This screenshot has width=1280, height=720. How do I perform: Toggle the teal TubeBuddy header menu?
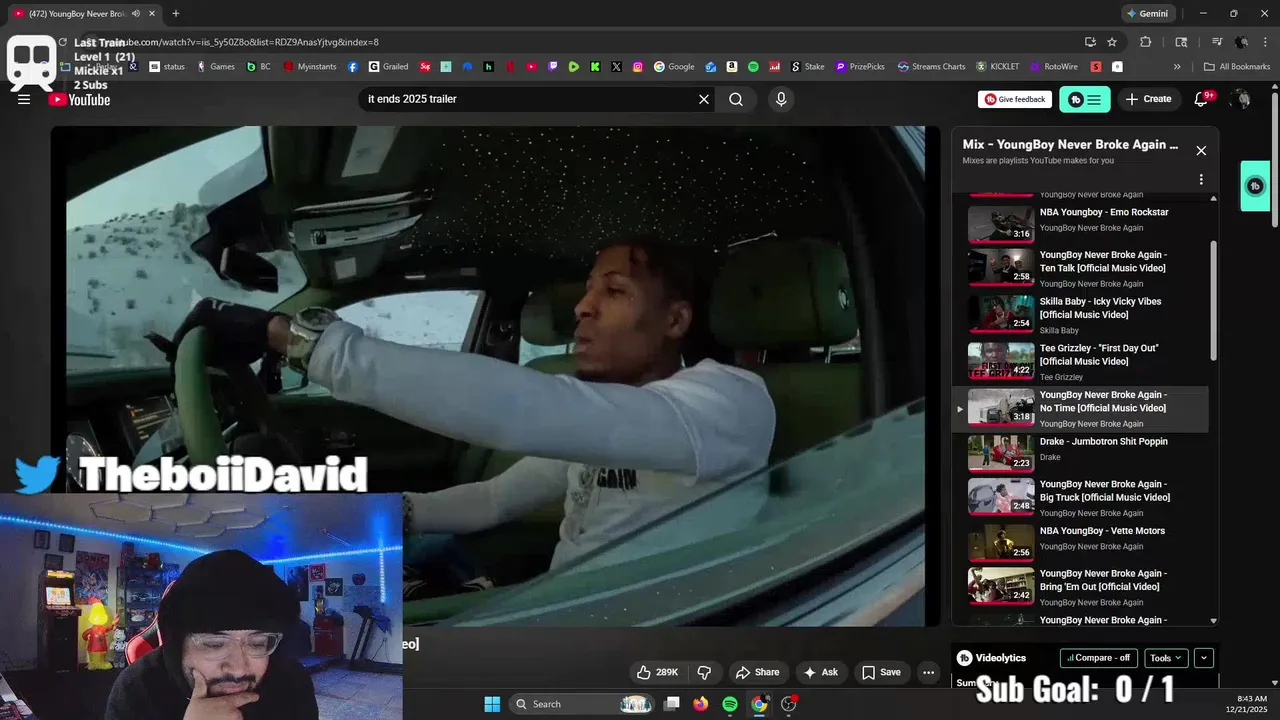1085,99
